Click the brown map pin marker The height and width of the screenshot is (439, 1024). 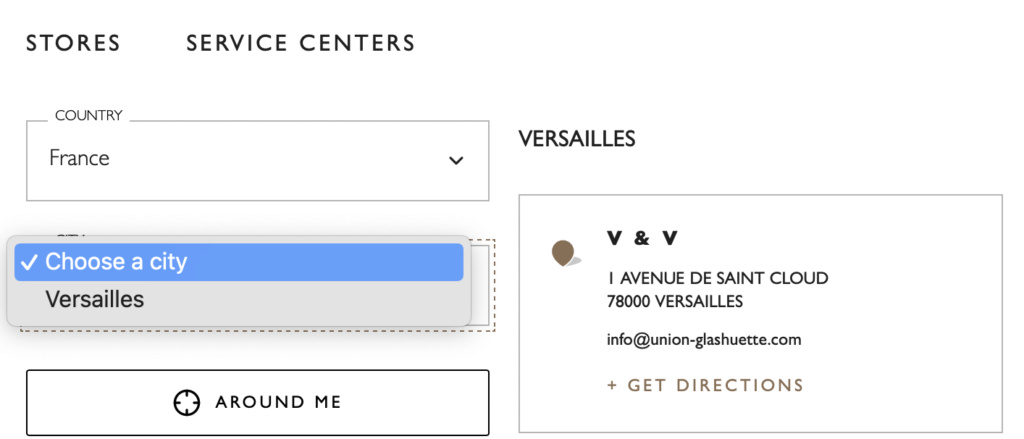coord(564,253)
